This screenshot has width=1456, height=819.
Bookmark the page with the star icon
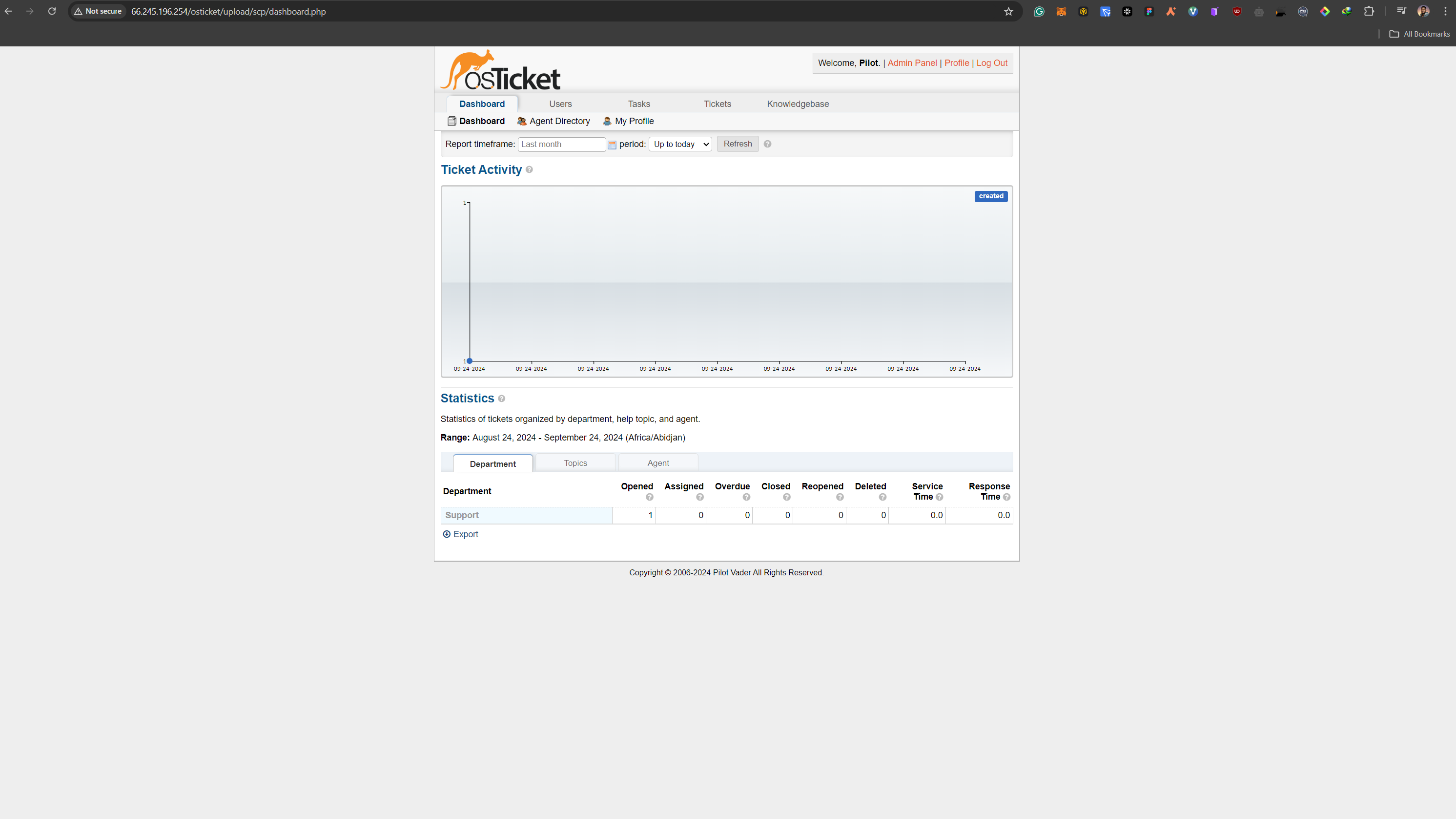[1008, 11]
